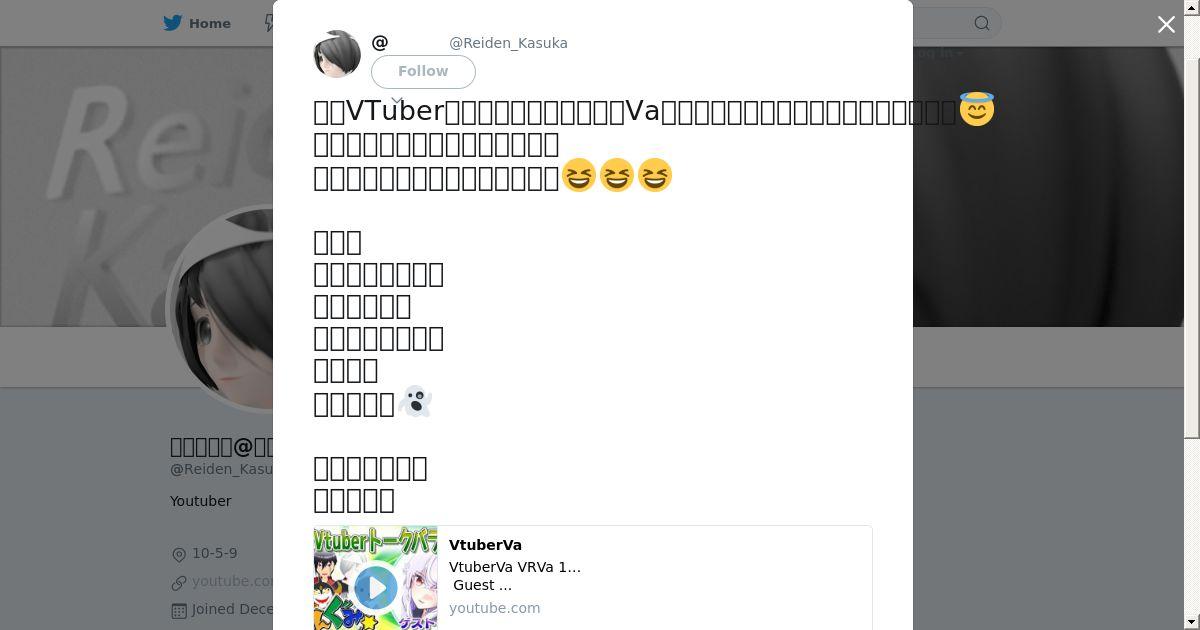Play the VtuberVa video preview

[375, 588]
